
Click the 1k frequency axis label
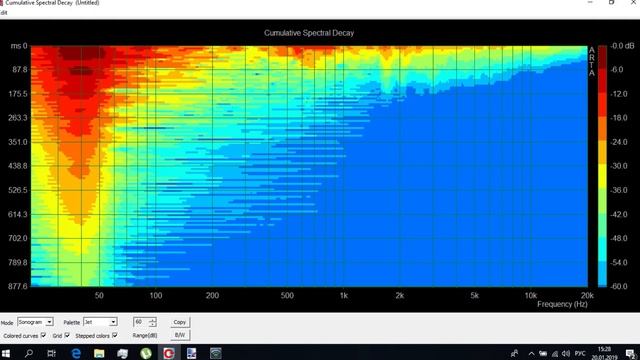pyautogui.click(x=344, y=296)
